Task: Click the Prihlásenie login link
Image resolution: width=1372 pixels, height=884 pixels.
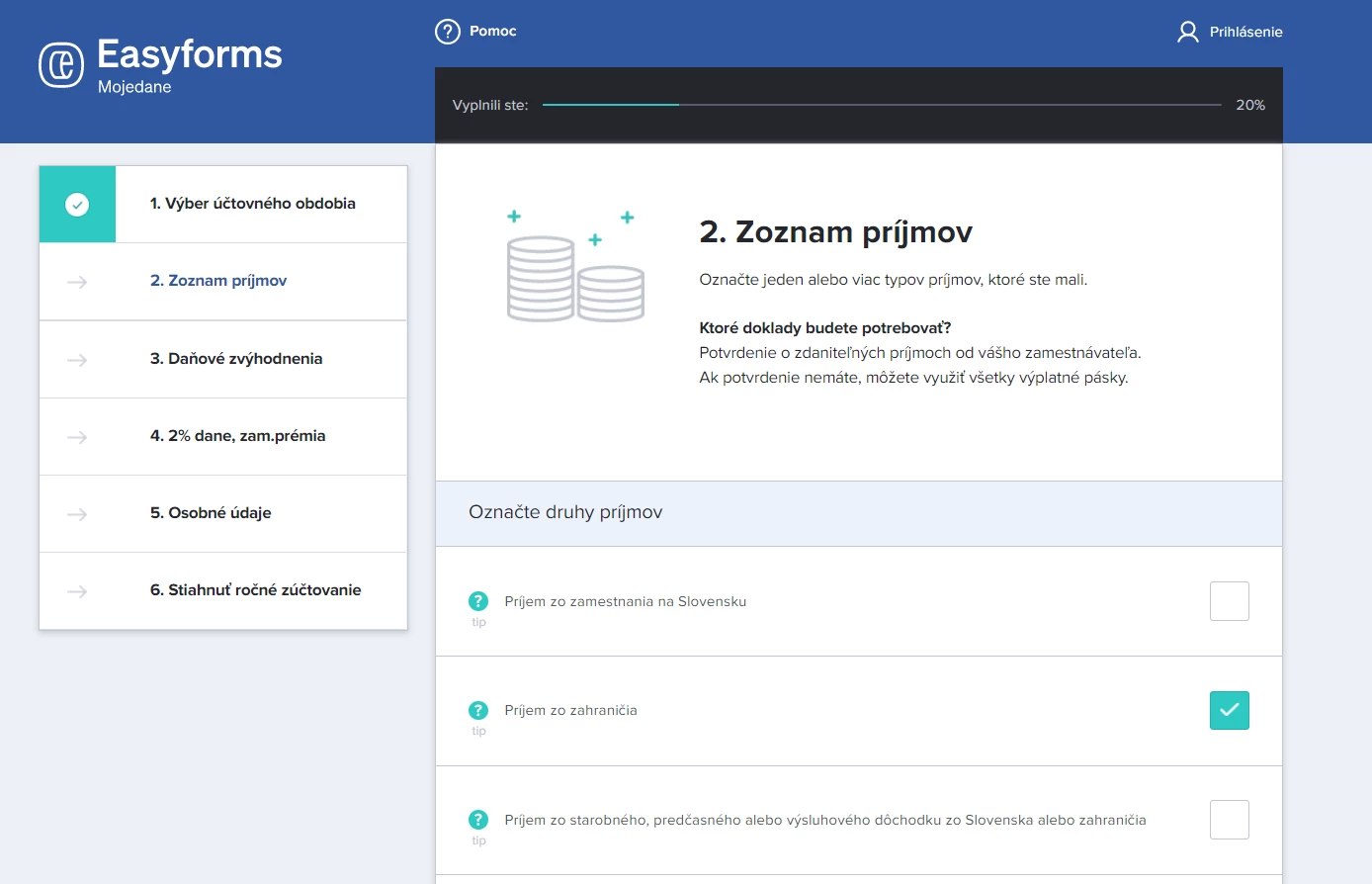Action: (1245, 32)
